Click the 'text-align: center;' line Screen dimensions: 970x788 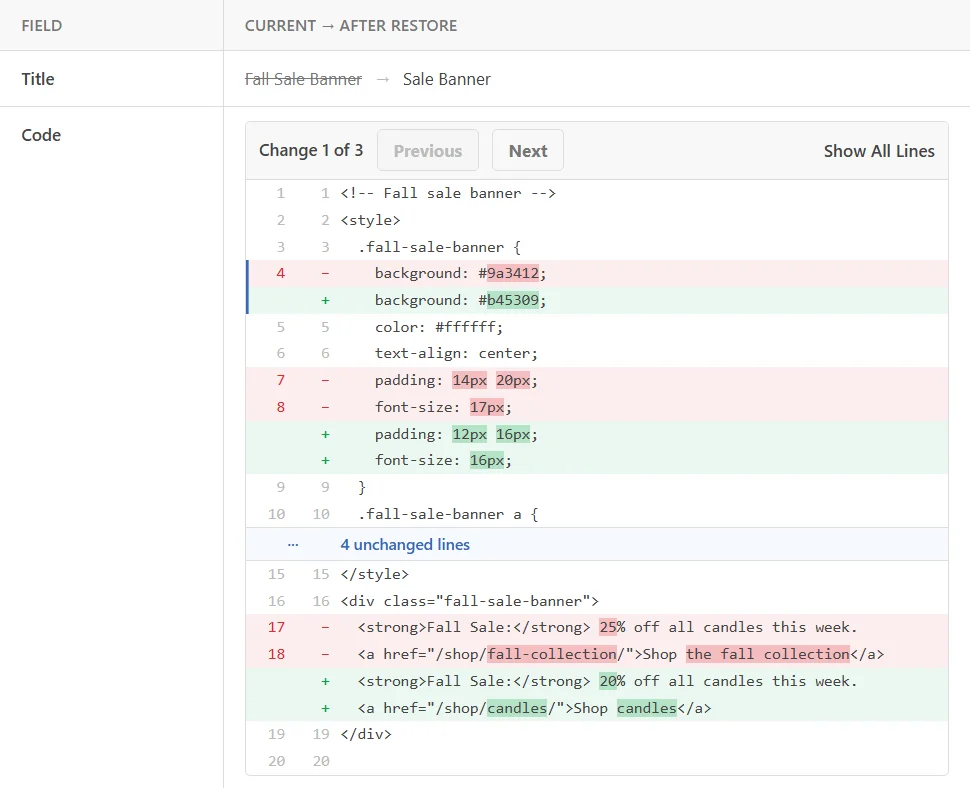coord(597,353)
